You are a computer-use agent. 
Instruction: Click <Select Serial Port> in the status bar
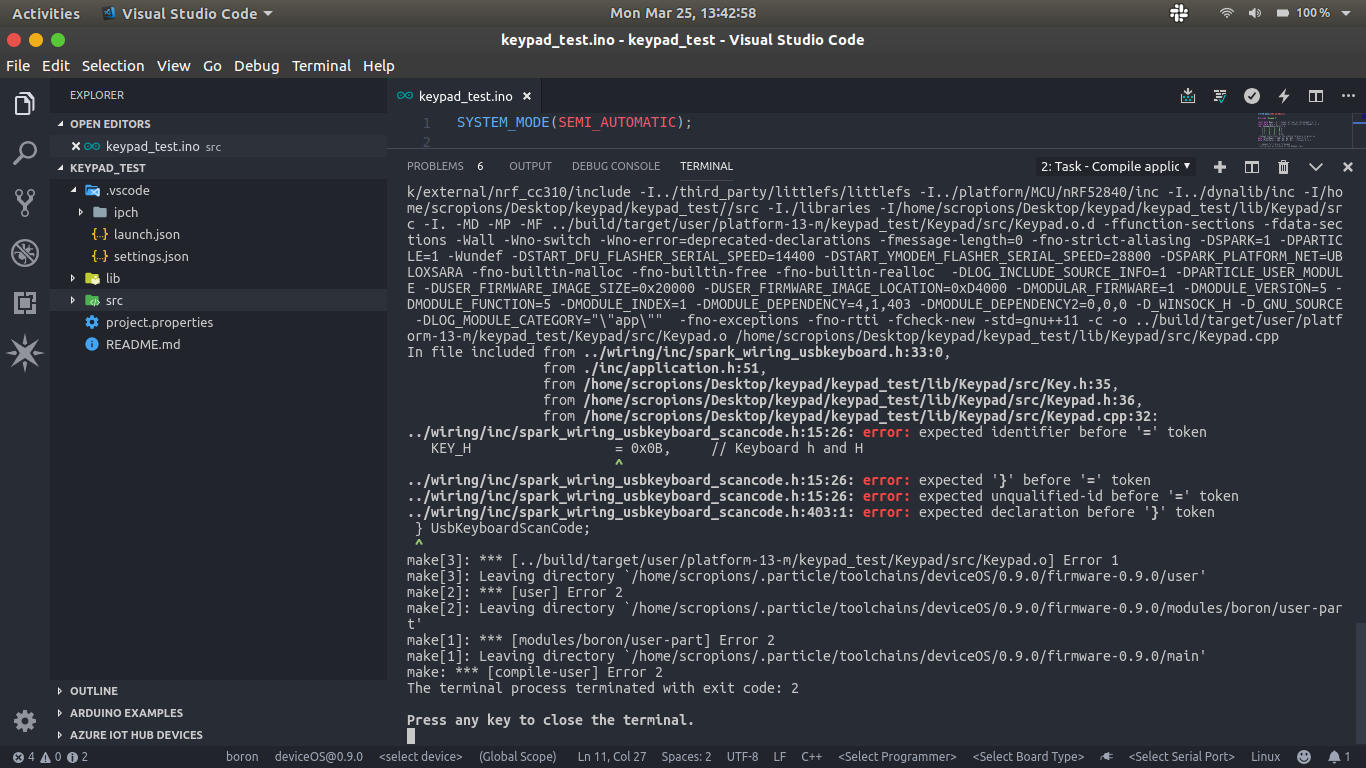[x=1182, y=757]
